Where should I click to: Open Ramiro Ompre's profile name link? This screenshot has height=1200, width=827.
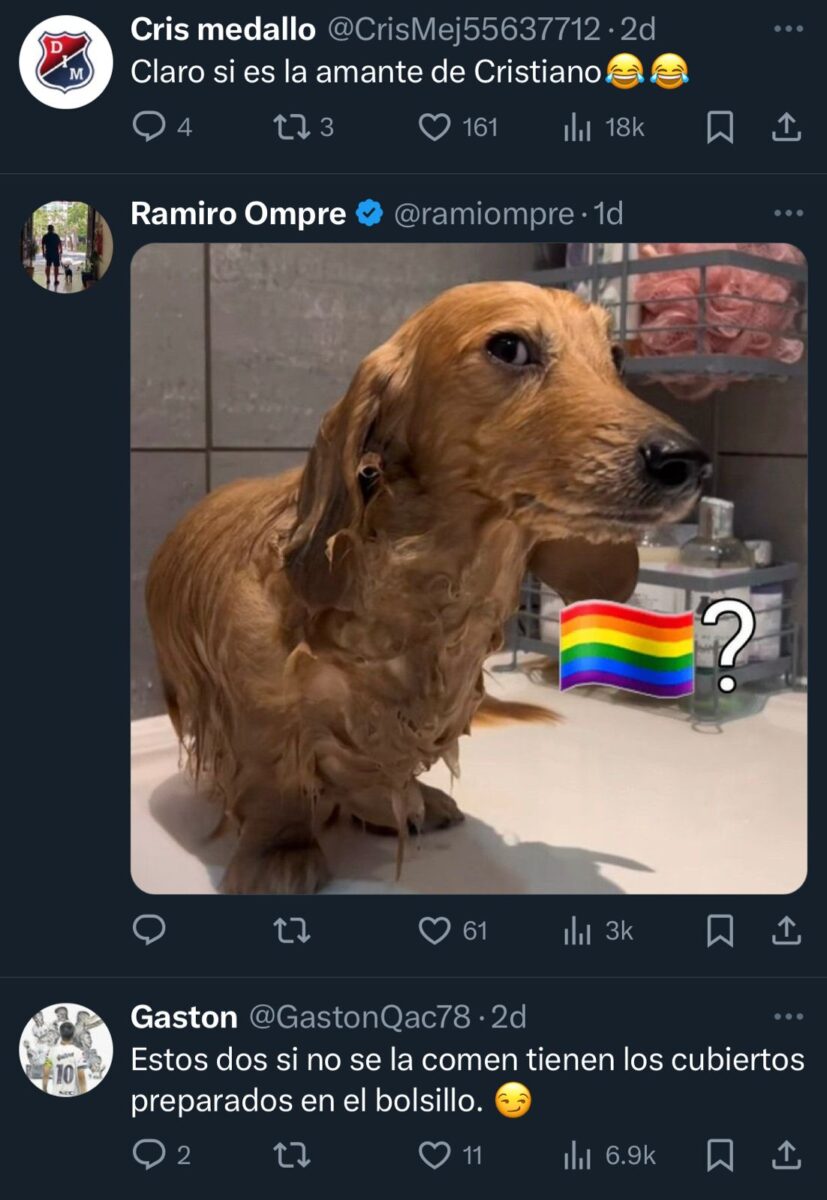(238, 213)
